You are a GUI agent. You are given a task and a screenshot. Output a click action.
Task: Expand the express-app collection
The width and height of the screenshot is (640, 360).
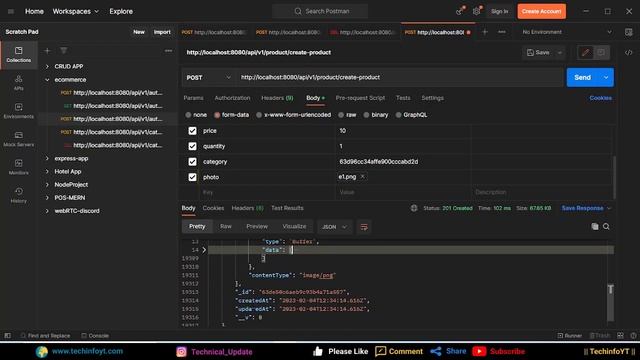click(47, 158)
